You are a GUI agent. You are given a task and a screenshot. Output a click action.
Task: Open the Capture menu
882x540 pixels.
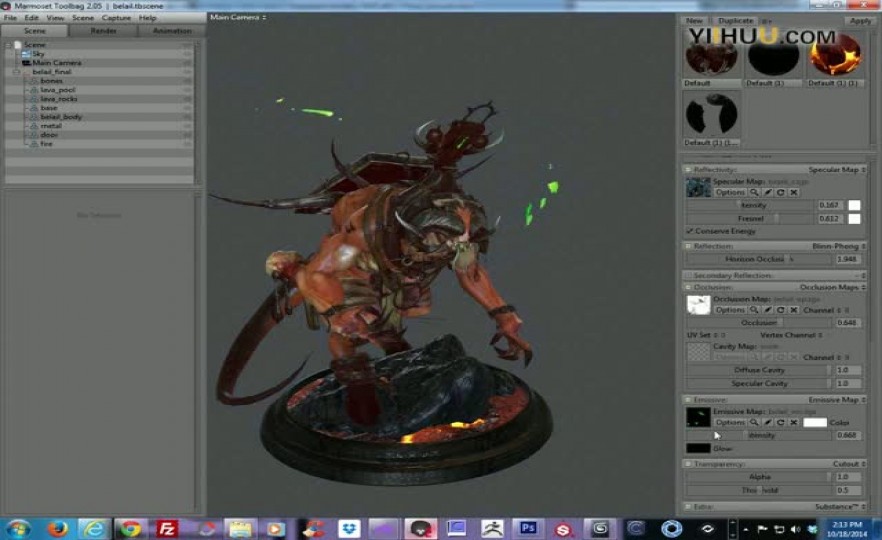pos(116,18)
